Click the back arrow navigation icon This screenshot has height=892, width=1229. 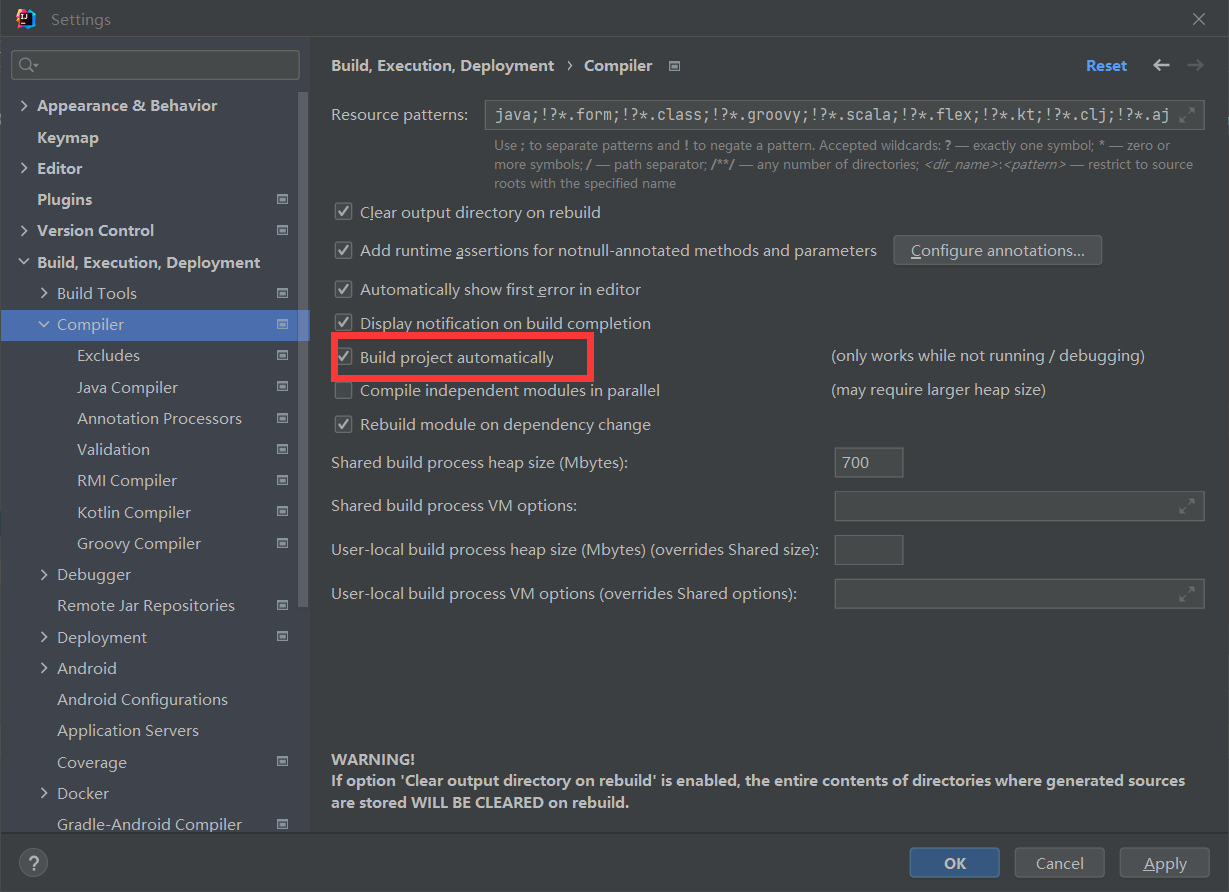click(1161, 65)
